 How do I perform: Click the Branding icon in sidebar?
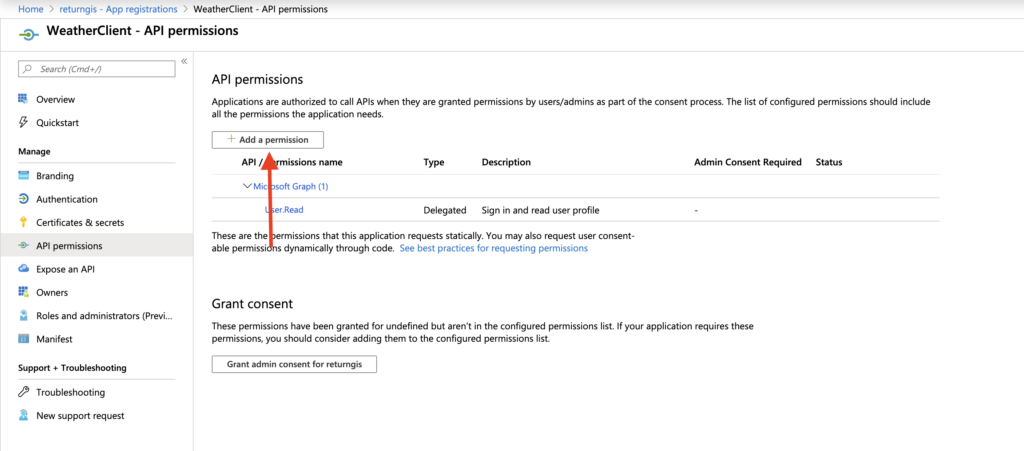tap(24, 176)
